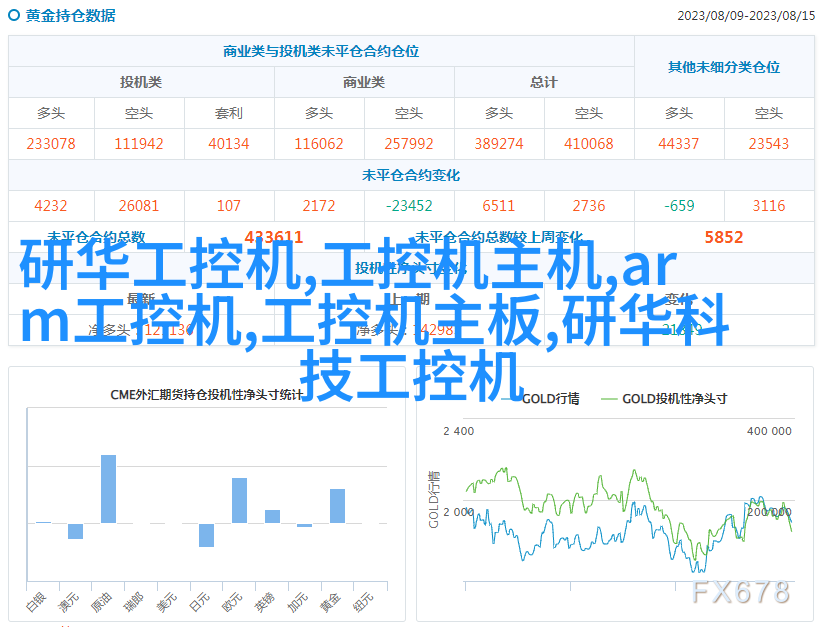The width and height of the screenshot is (820, 627).
Task: Click the 商业类与投机类未平仓合约仓位 header
Action: tap(321, 51)
